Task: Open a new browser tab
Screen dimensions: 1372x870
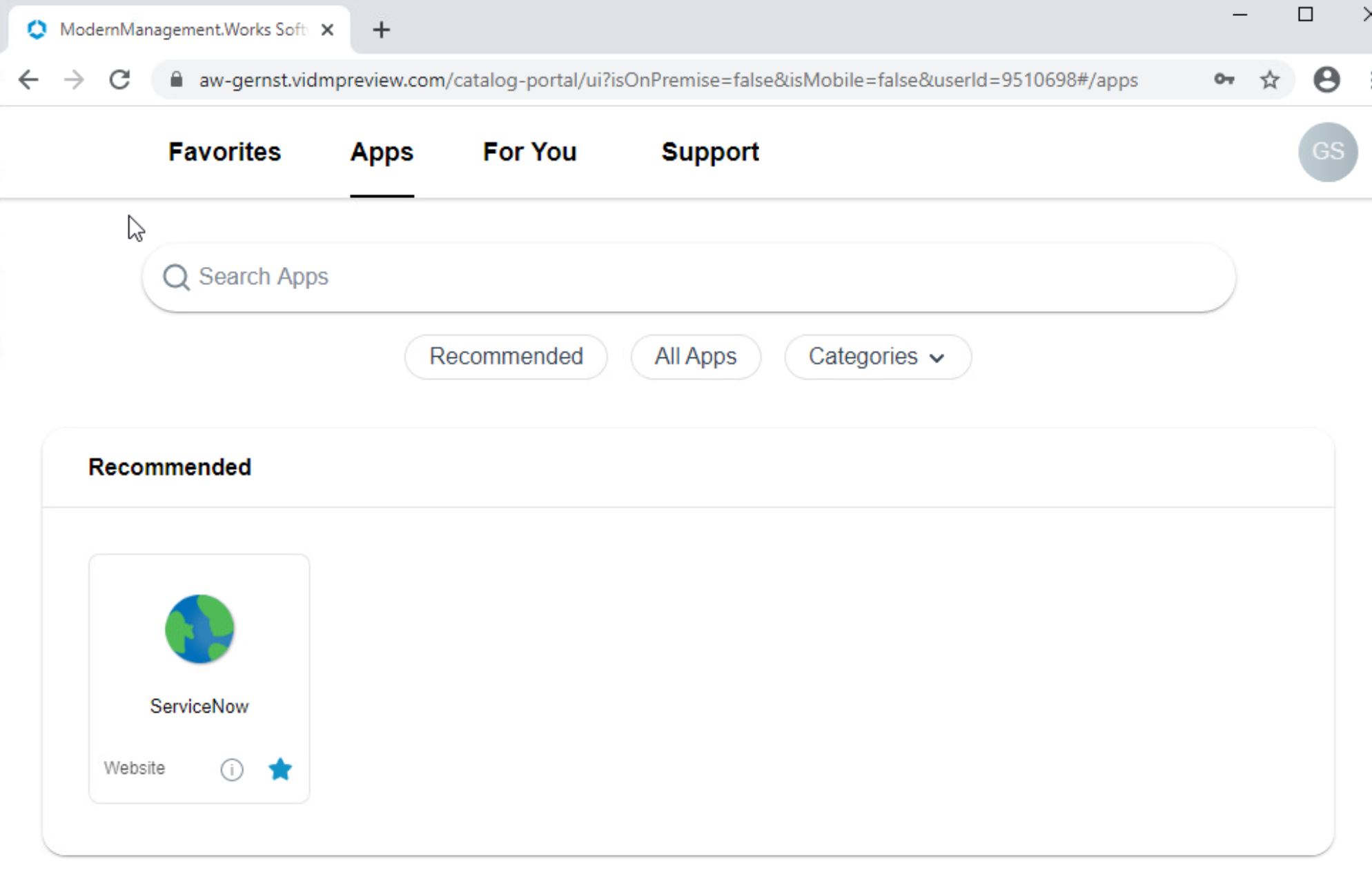Action: tap(381, 30)
